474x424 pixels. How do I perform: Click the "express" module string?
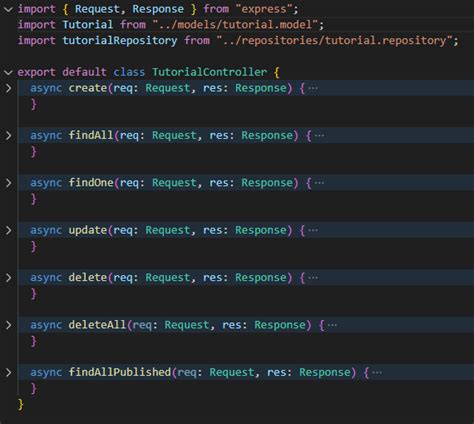coord(264,9)
